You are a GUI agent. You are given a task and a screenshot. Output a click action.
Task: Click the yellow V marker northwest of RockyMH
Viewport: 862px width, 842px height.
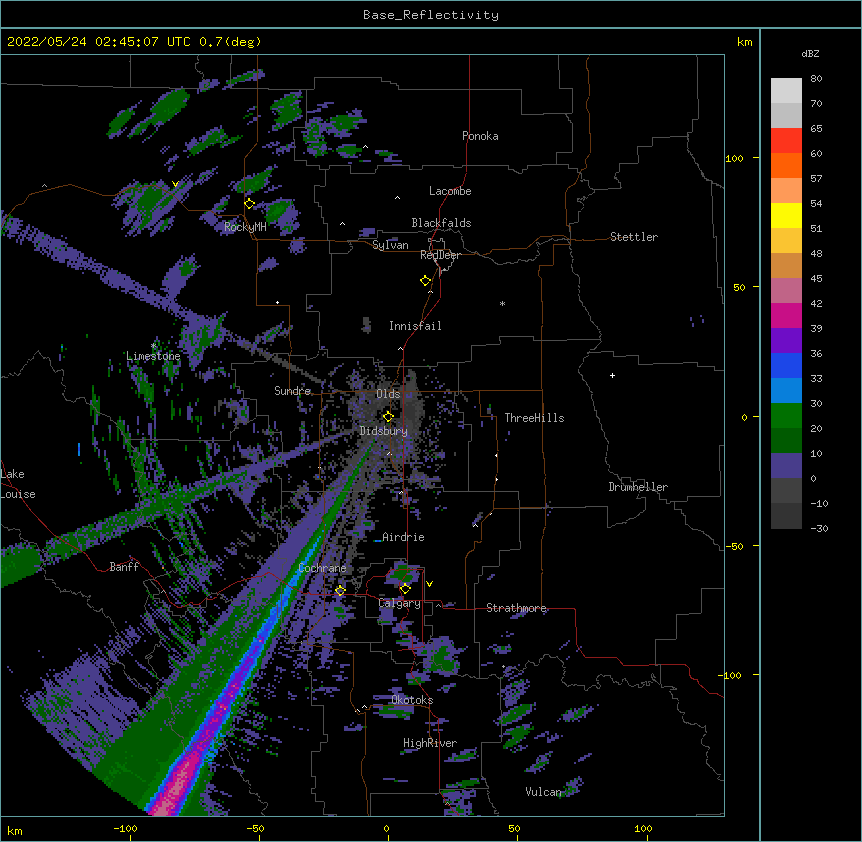pos(175,184)
